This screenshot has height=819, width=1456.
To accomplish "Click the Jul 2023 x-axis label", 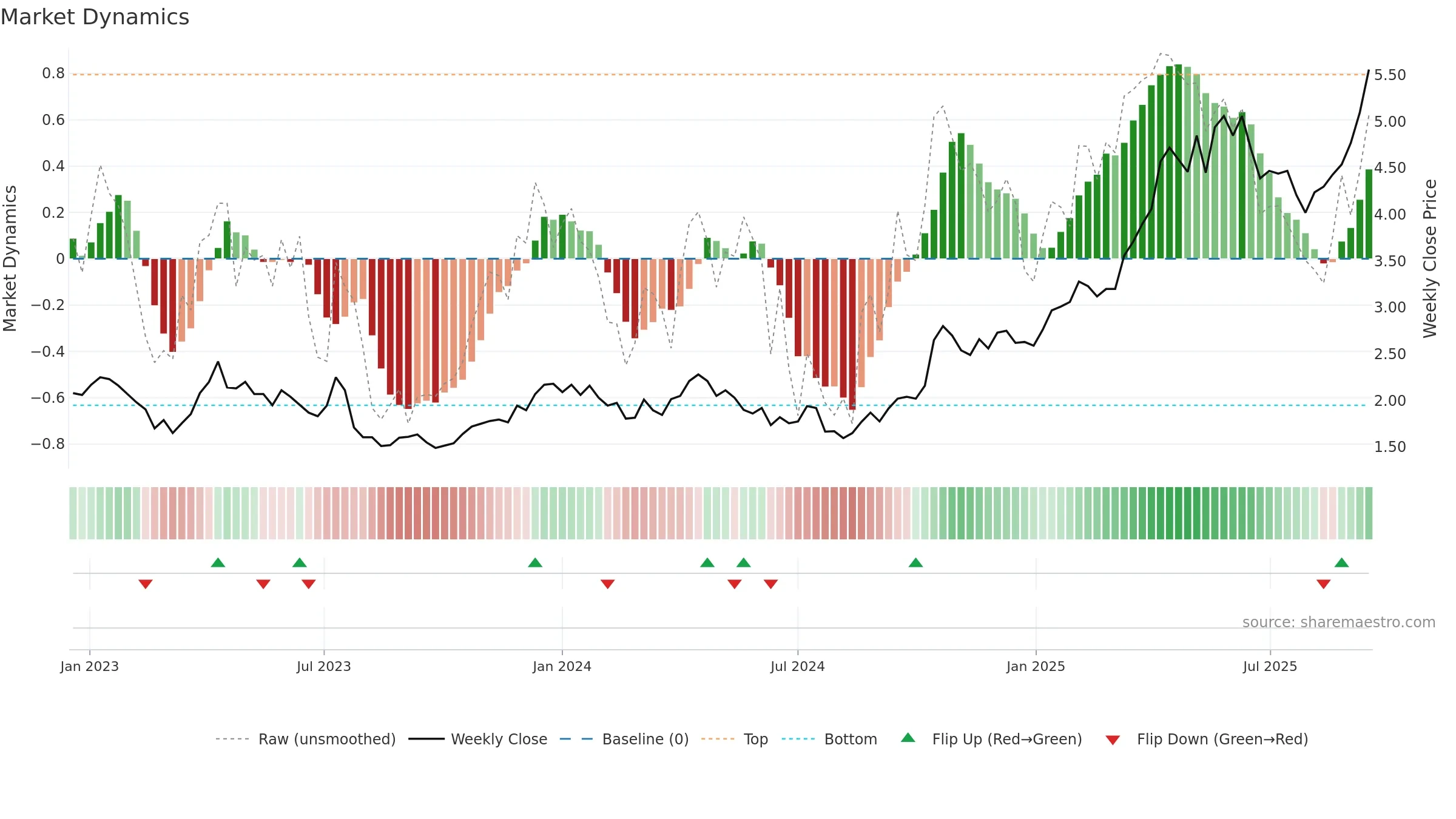I will [x=324, y=666].
